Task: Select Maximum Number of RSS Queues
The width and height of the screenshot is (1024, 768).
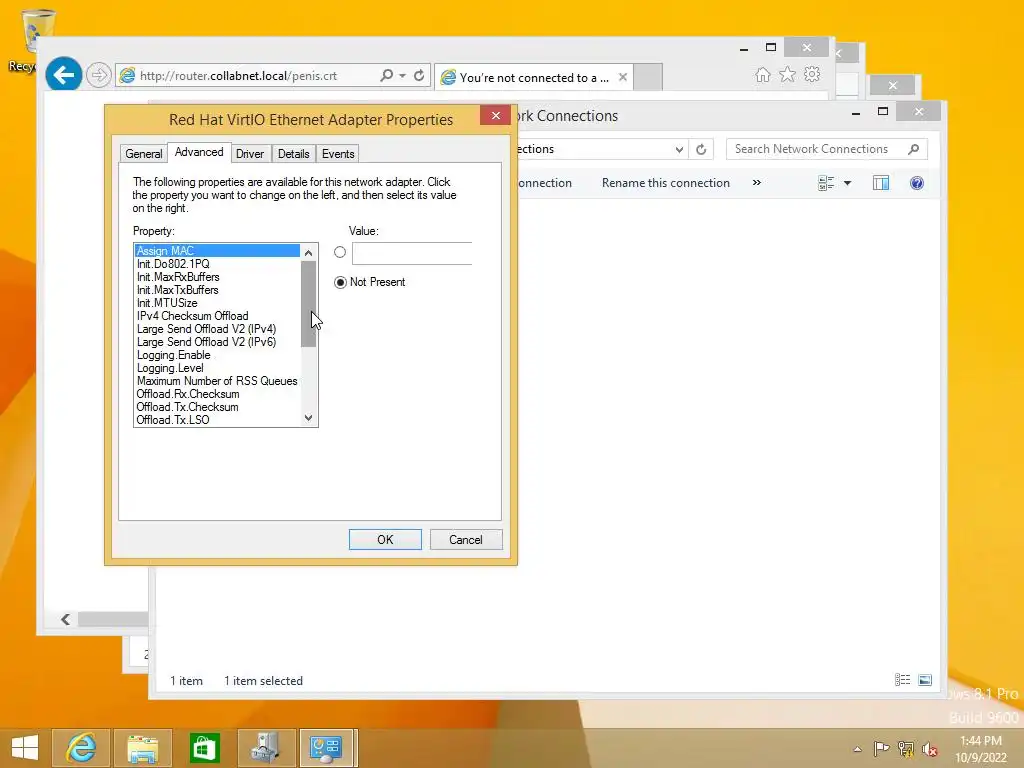Action: click(x=217, y=381)
